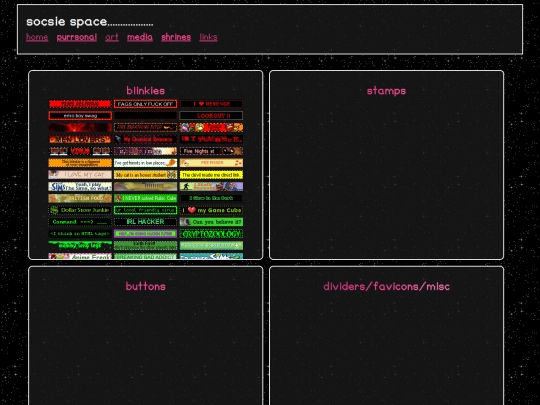Click the 'I ♥ my Game Cube' blinkie

tap(211, 210)
